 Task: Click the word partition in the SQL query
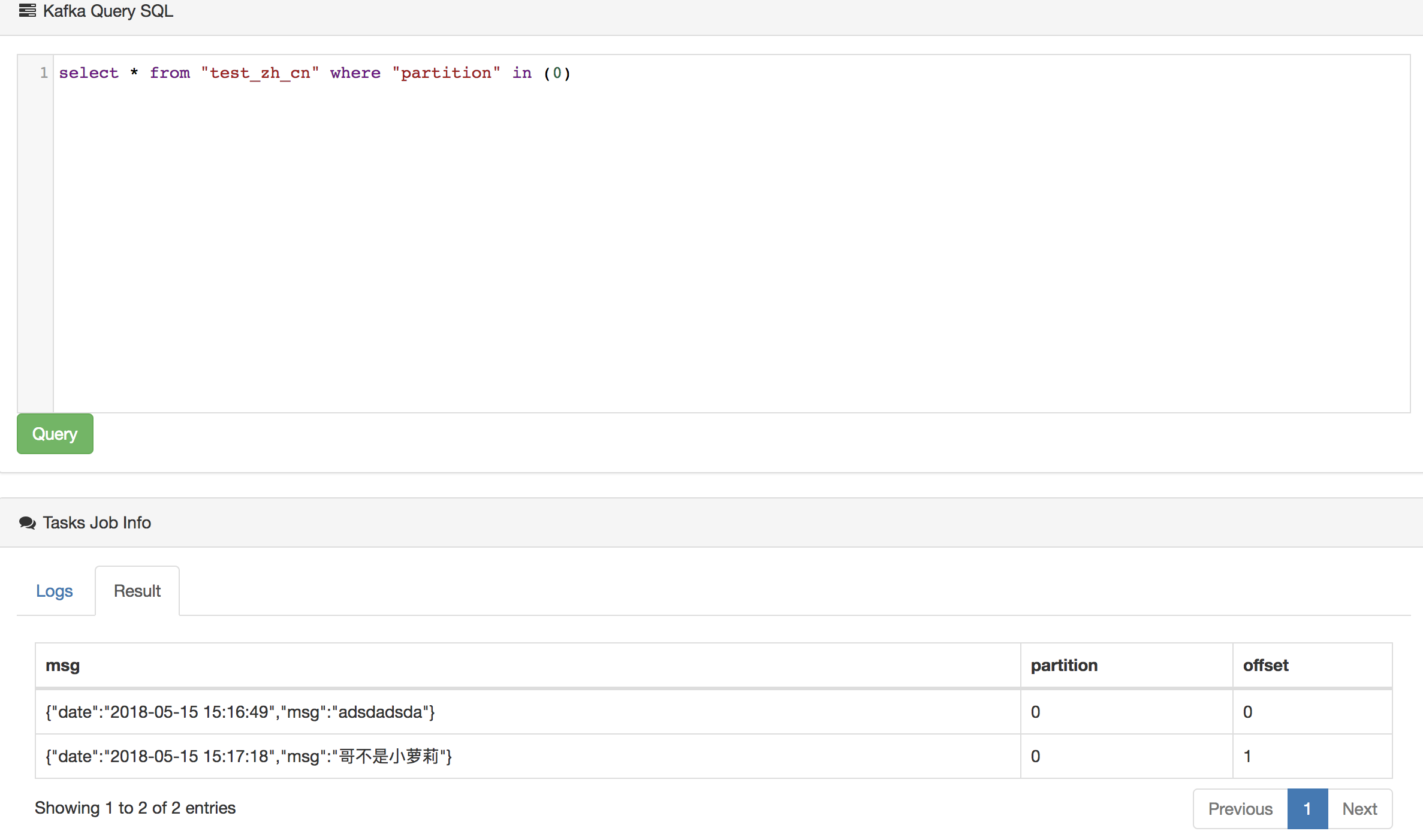pyautogui.click(x=447, y=72)
